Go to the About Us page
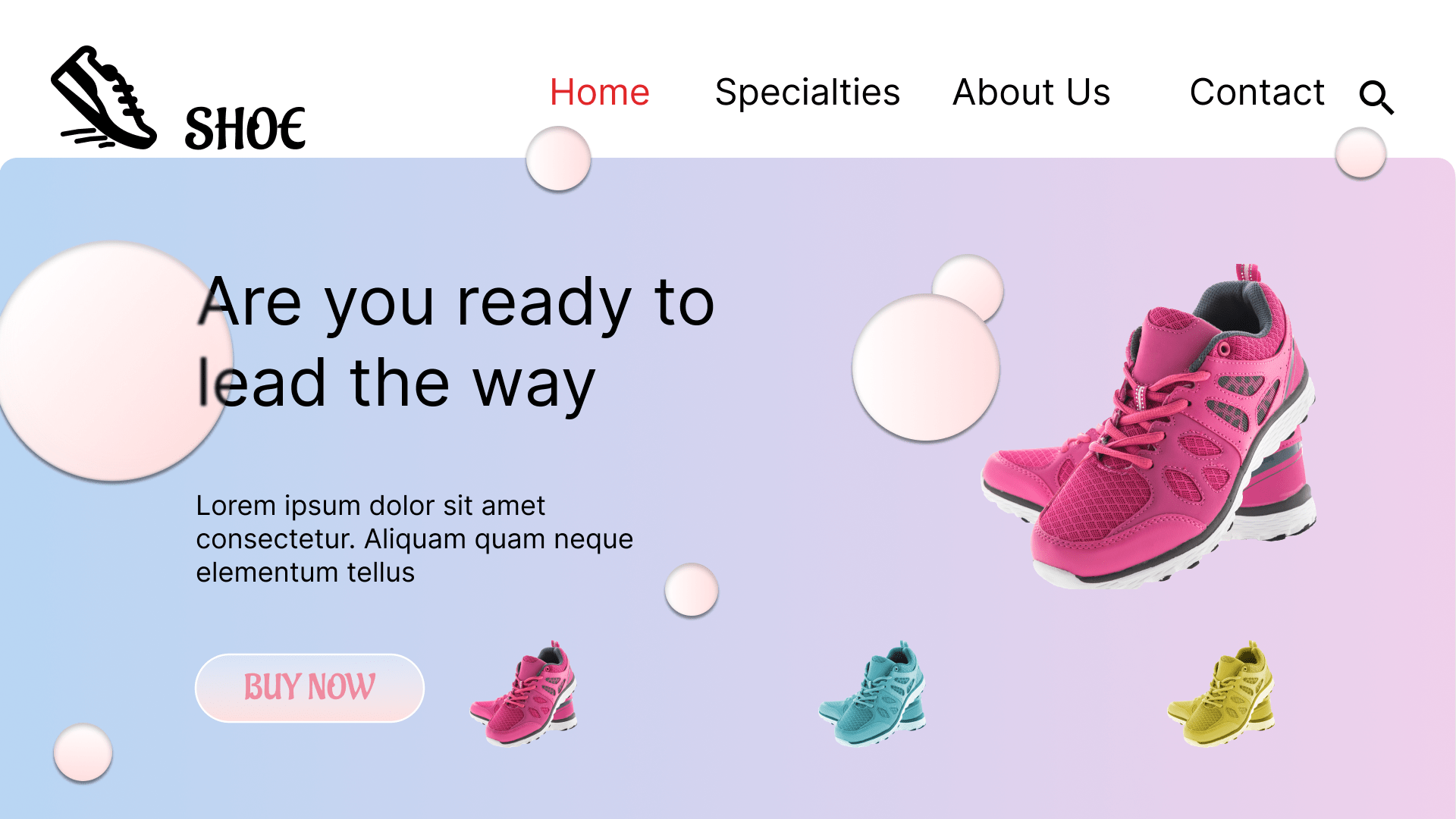The image size is (1456, 819). (x=1031, y=93)
